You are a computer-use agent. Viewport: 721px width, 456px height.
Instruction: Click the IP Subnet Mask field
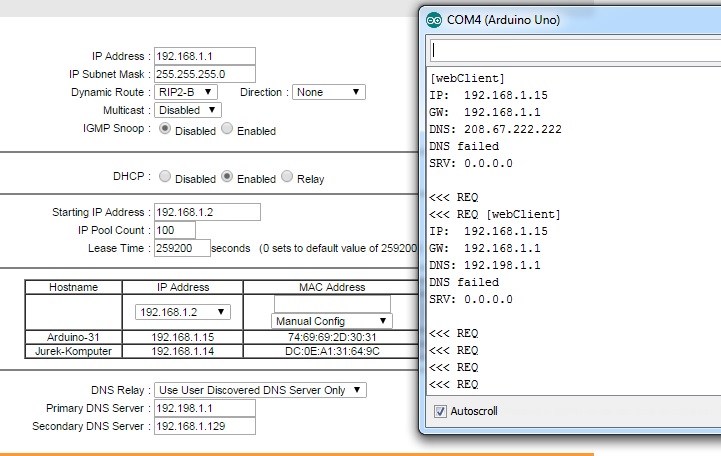205,74
